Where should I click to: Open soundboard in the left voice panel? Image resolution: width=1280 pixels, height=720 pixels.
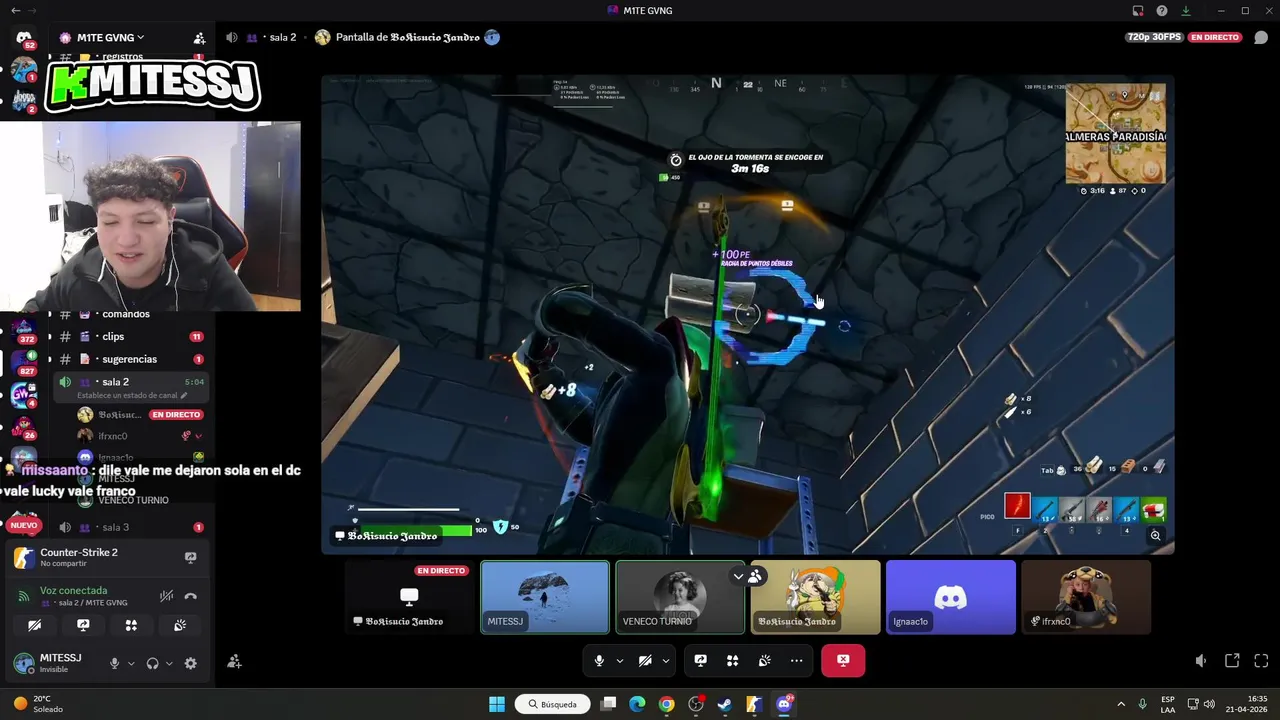[180, 625]
